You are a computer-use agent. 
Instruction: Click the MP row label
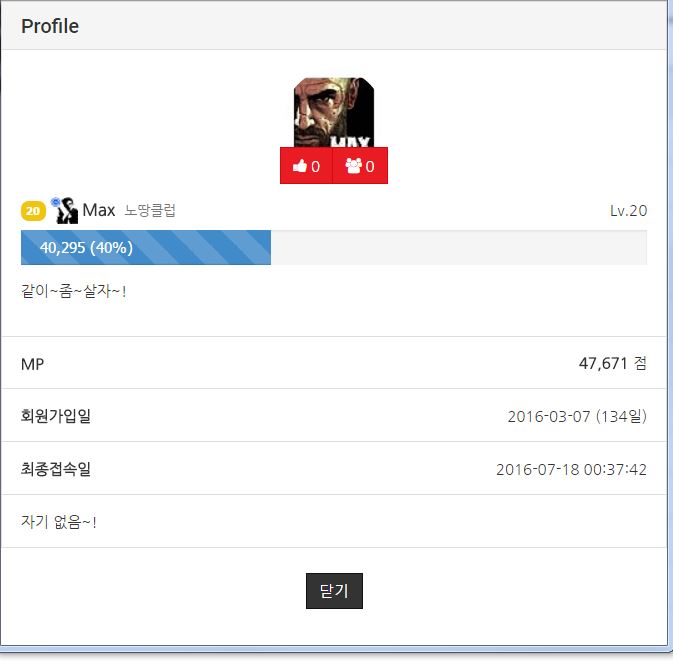[33, 364]
